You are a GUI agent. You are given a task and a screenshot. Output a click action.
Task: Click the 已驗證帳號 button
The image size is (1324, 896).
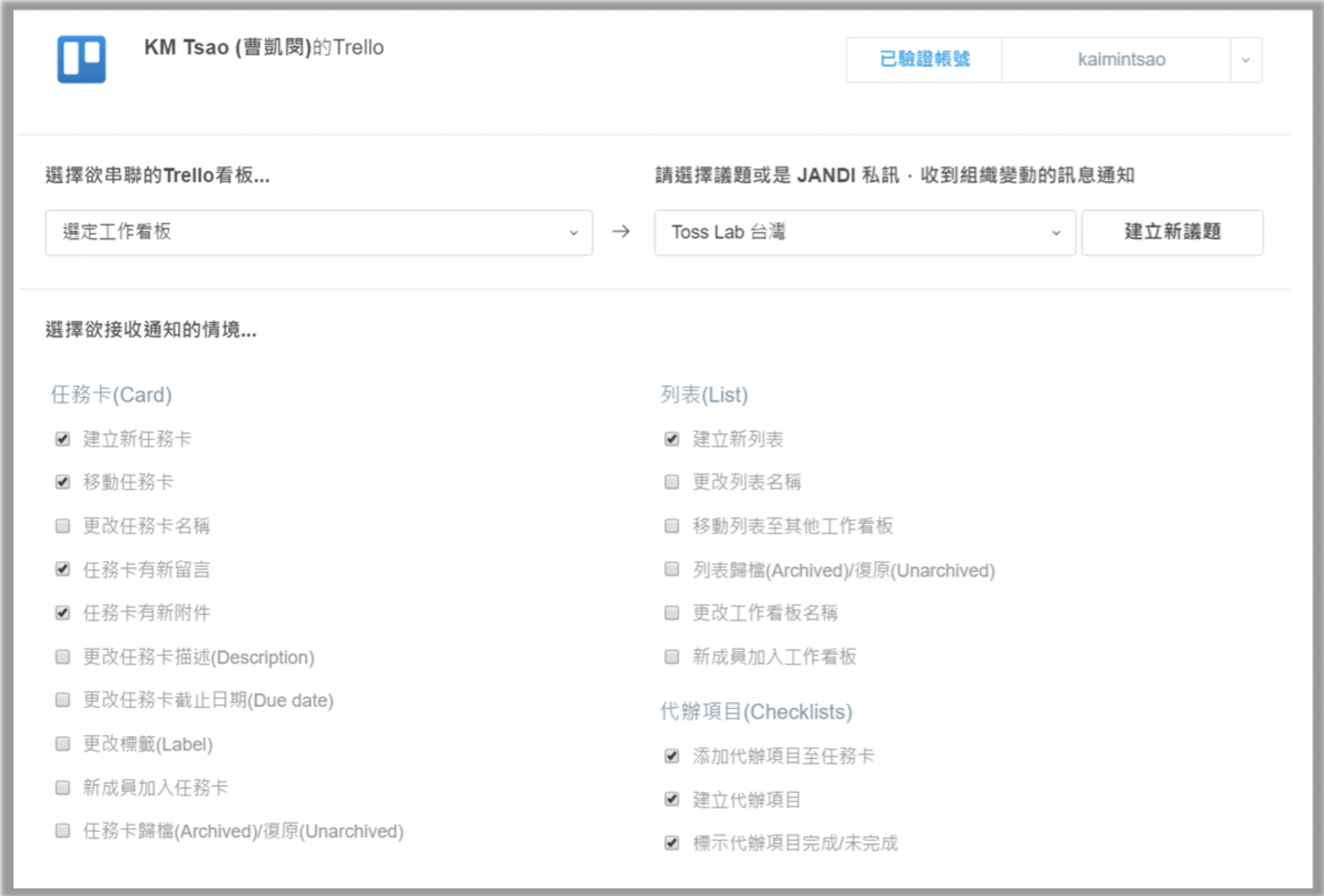tap(924, 60)
